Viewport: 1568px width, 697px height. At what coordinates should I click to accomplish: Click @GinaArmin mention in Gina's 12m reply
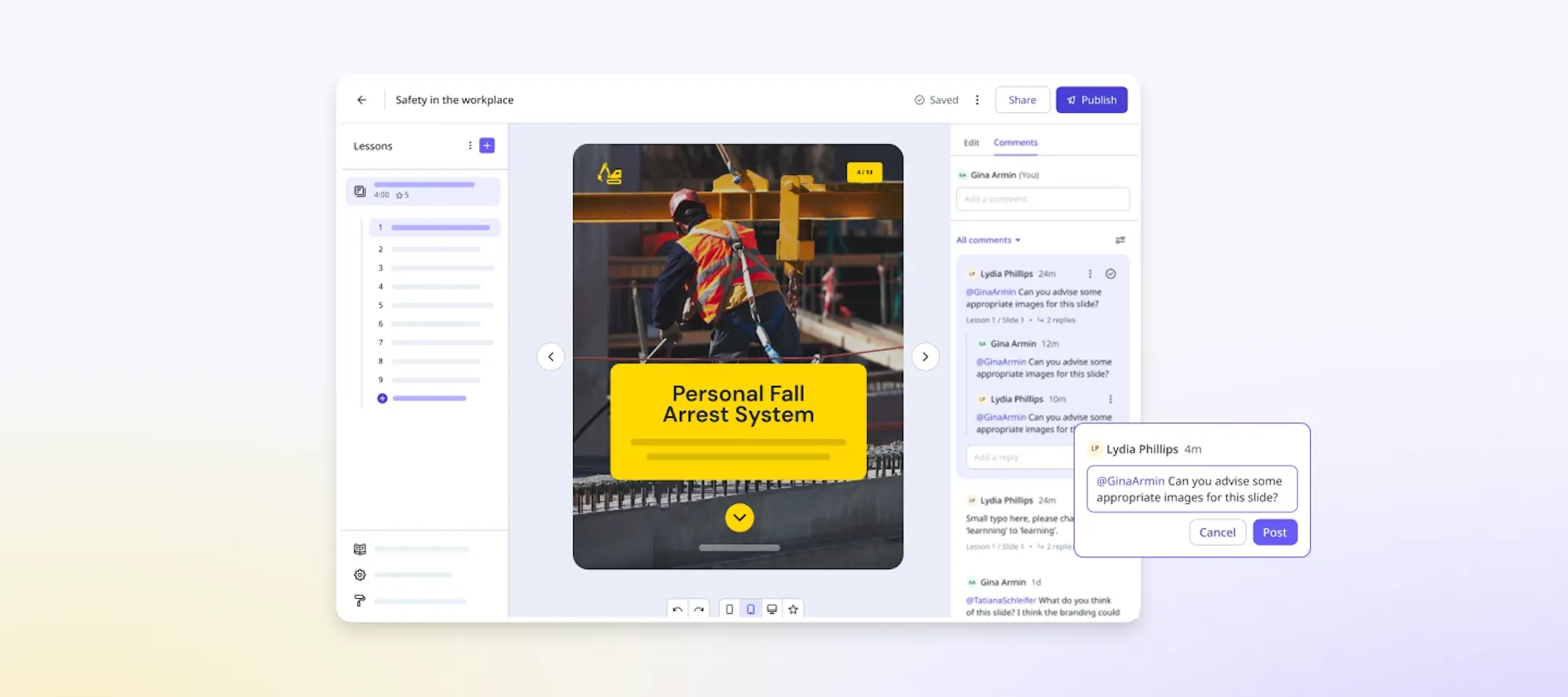tap(1001, 361)
